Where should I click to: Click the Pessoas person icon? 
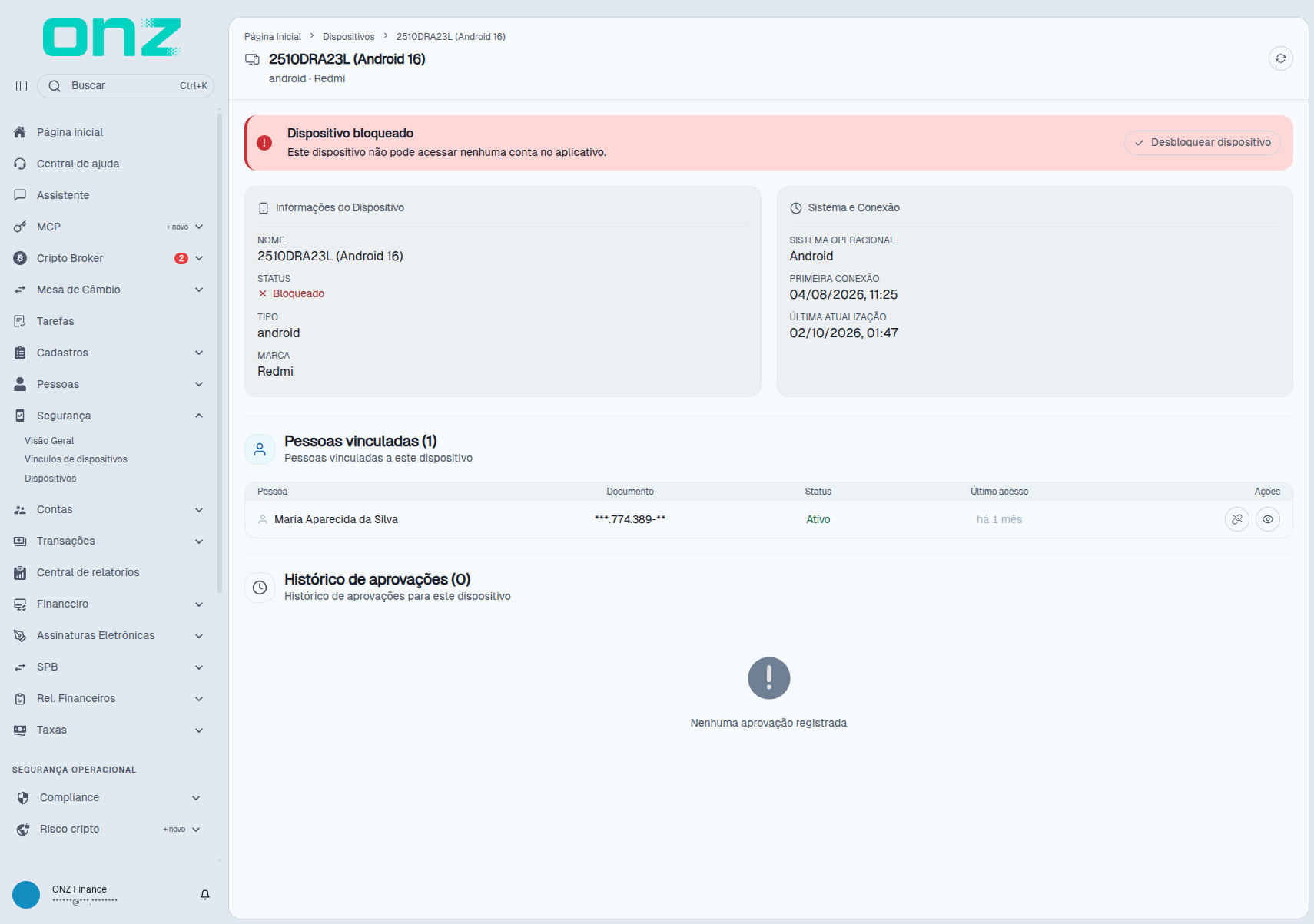click(x=20, y=384)
